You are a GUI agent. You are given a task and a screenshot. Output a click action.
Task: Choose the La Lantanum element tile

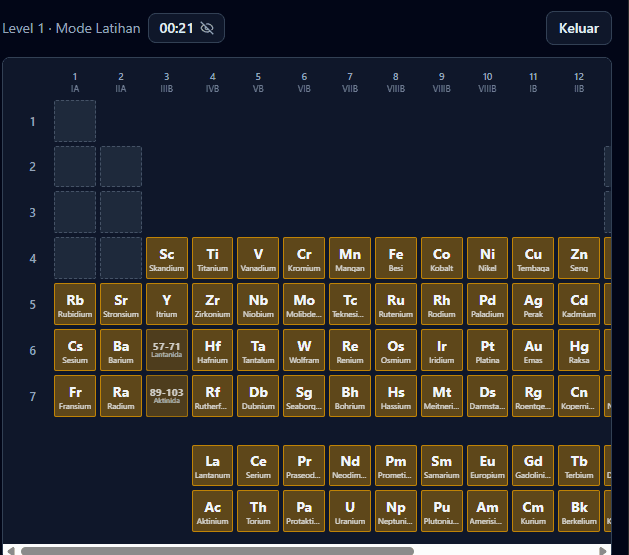(212, 466)
